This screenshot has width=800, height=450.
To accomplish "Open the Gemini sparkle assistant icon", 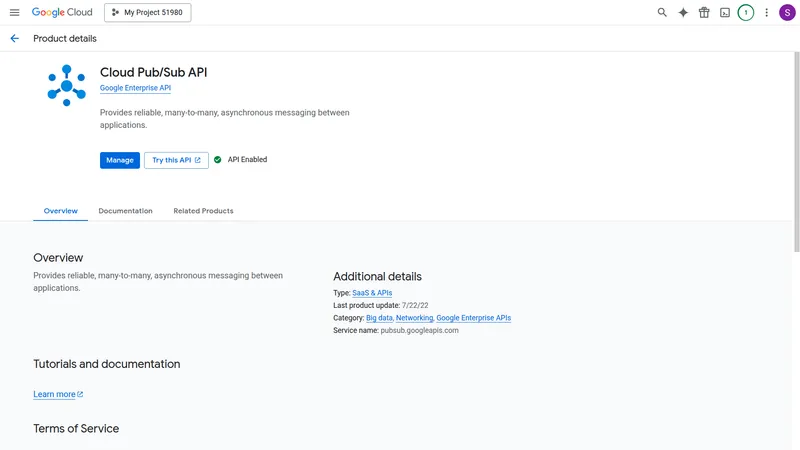I will point(683,12).
